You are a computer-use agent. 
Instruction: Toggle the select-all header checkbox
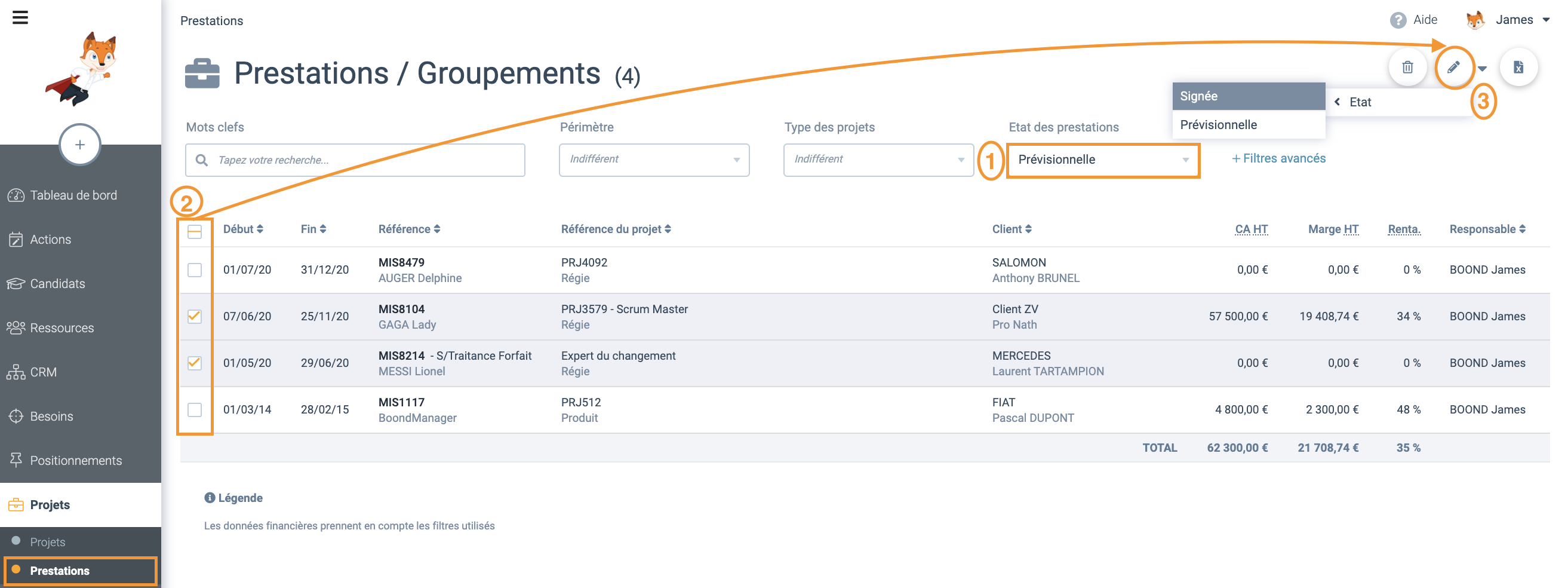pos(194,231)
